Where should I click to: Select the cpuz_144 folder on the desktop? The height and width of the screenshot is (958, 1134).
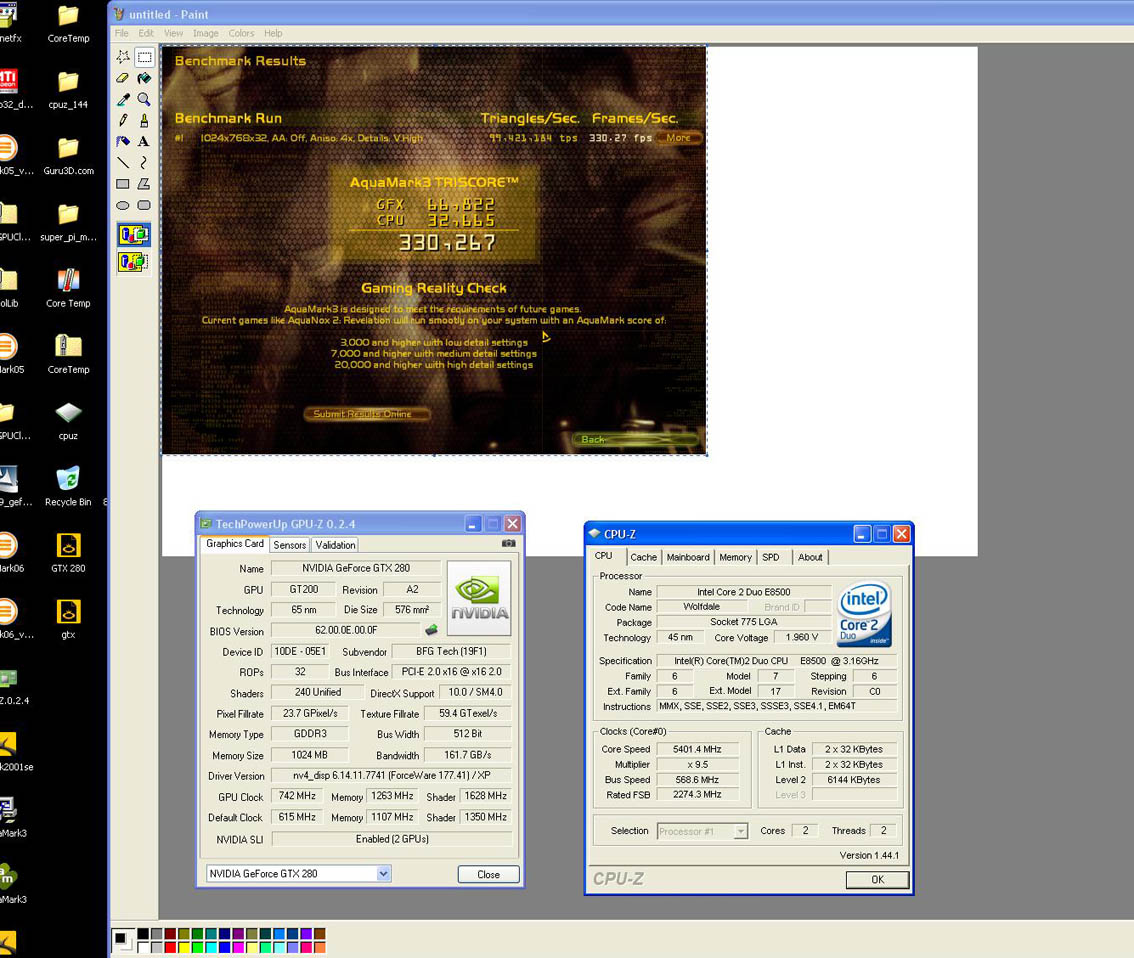(x=68, y=89)
